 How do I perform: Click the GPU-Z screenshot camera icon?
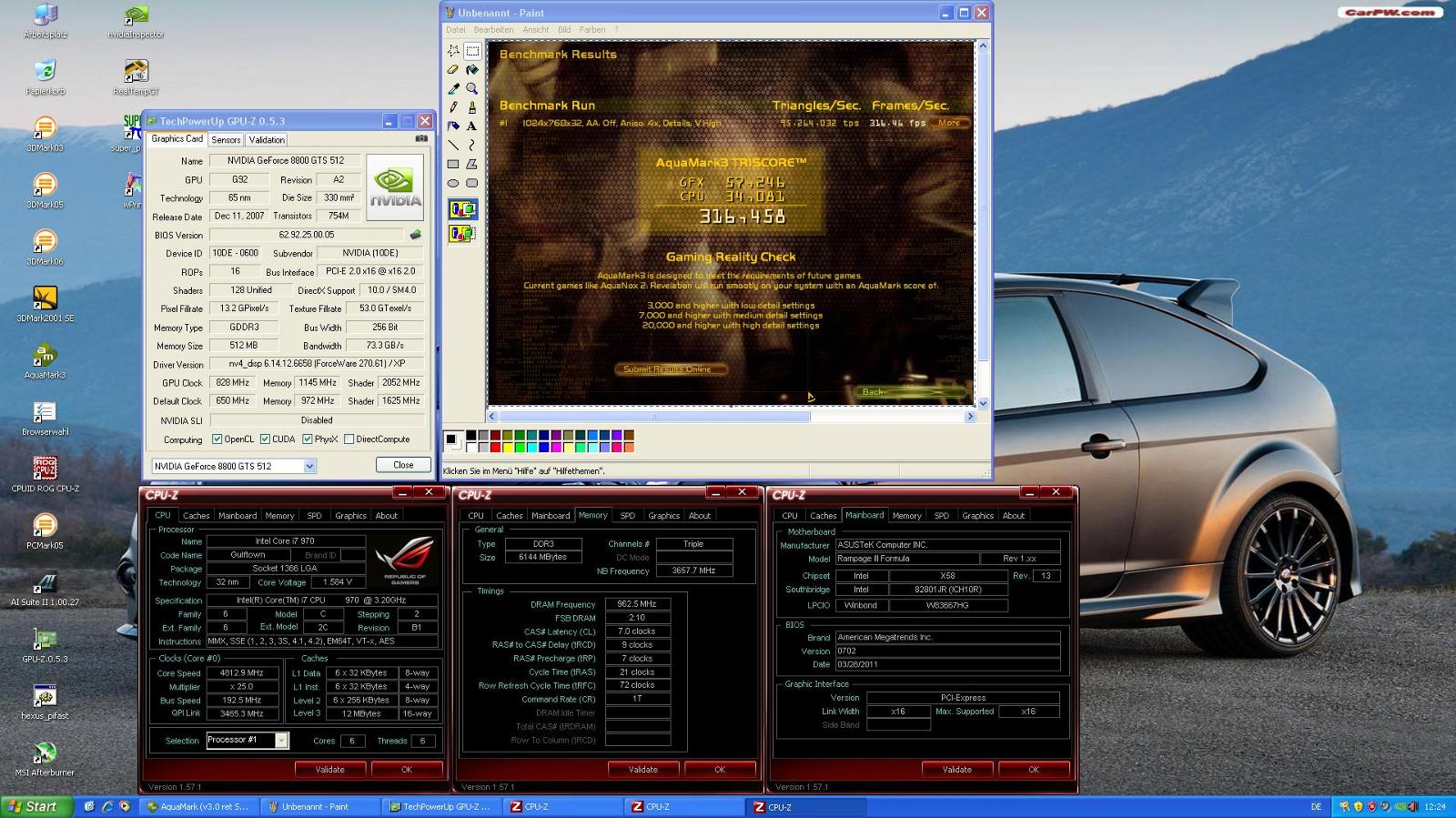[421, 138]
